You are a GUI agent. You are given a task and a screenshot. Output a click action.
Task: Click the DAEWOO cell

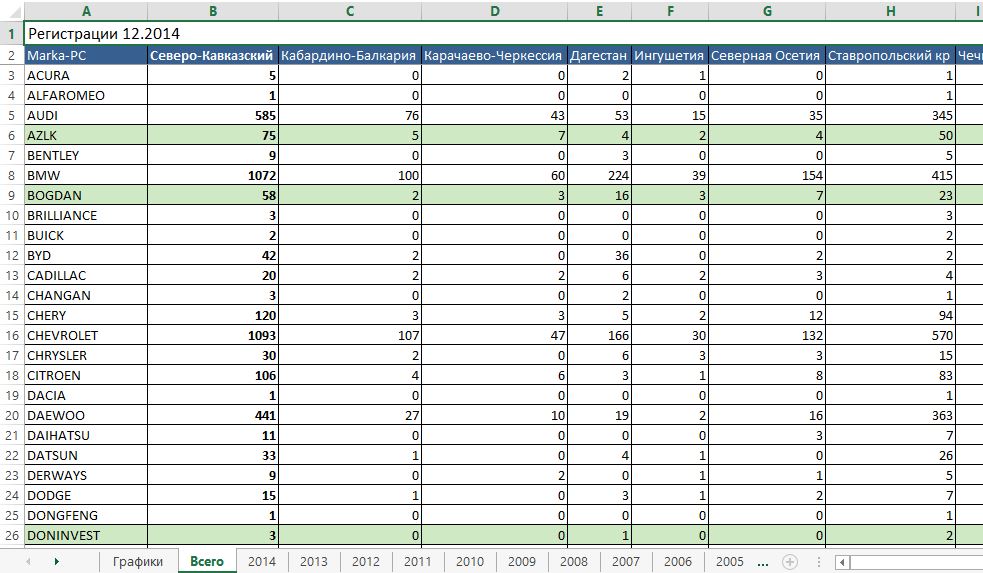tap(86, 416)
